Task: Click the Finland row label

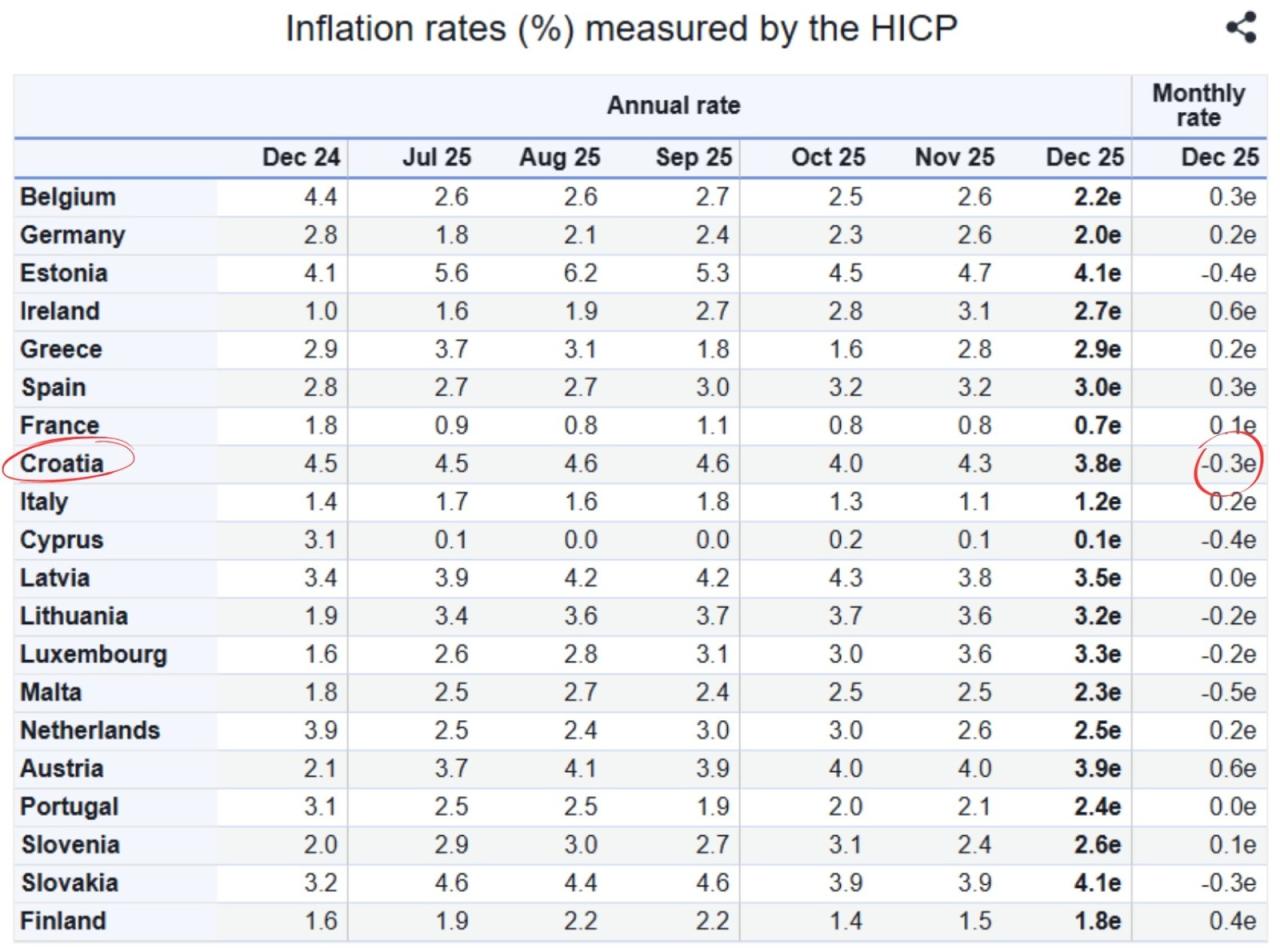Action: tap(63, 921)
